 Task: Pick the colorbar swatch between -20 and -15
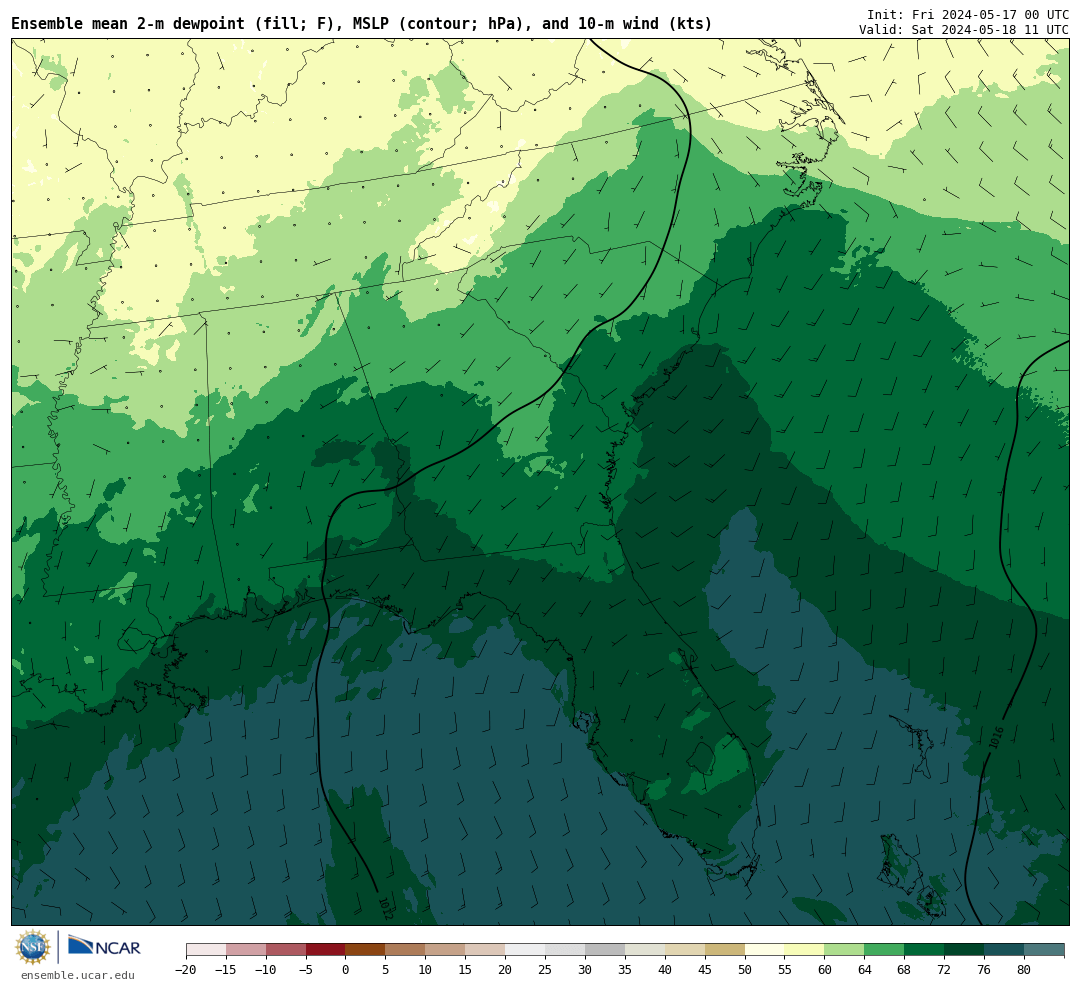tap(206, 950)
